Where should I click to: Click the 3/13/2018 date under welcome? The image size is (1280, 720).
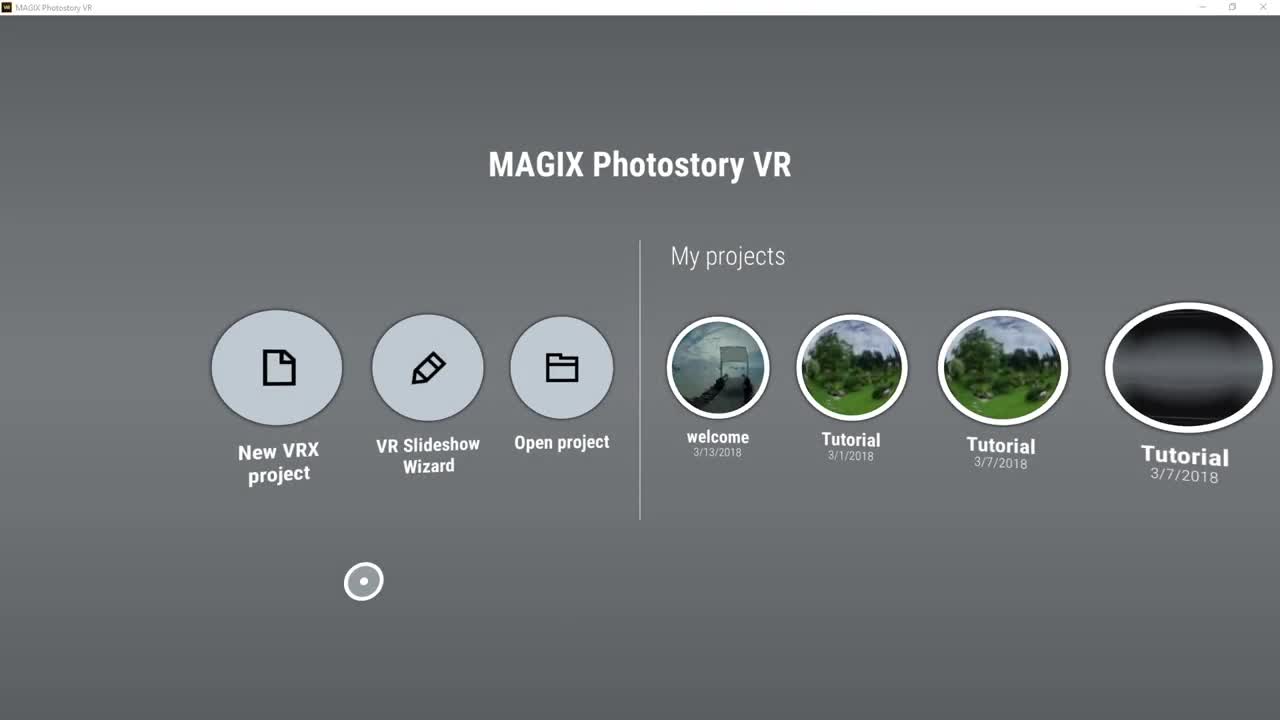[x=718, y=453]
